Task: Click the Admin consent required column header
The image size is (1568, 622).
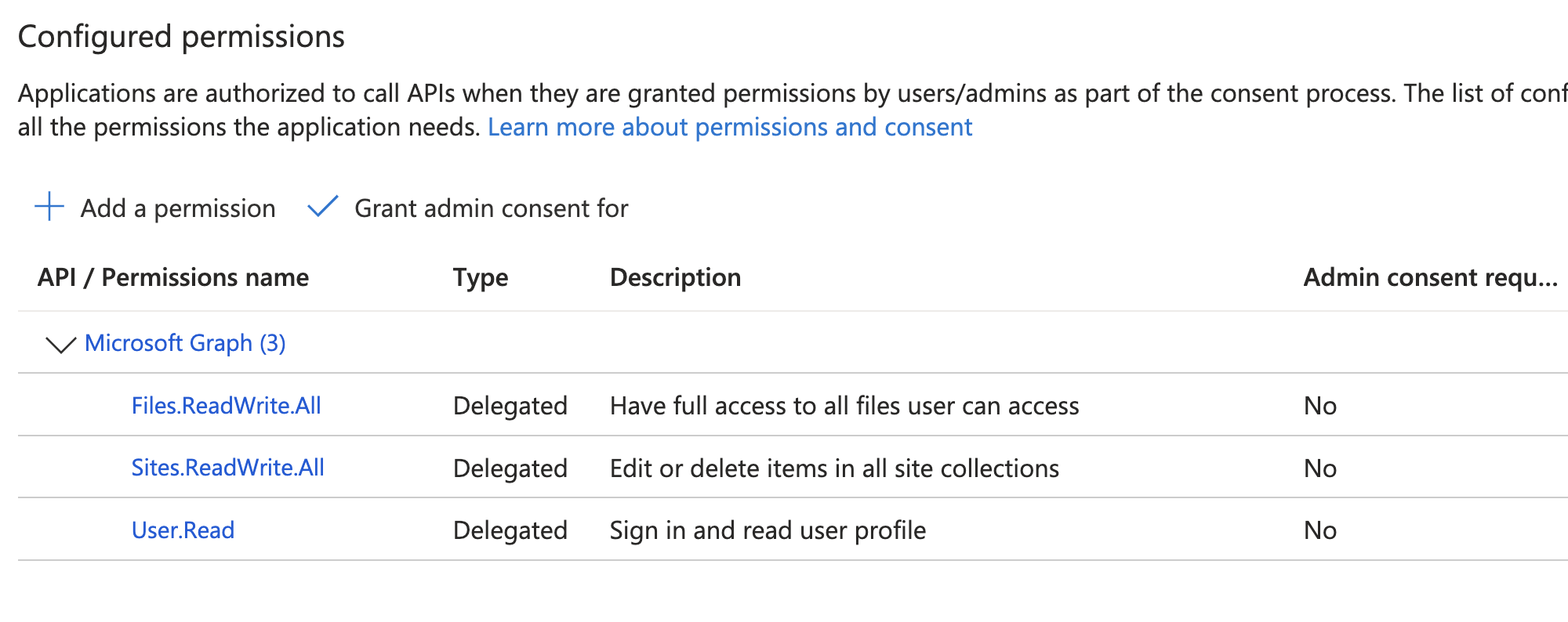Action: (1431, 277)
